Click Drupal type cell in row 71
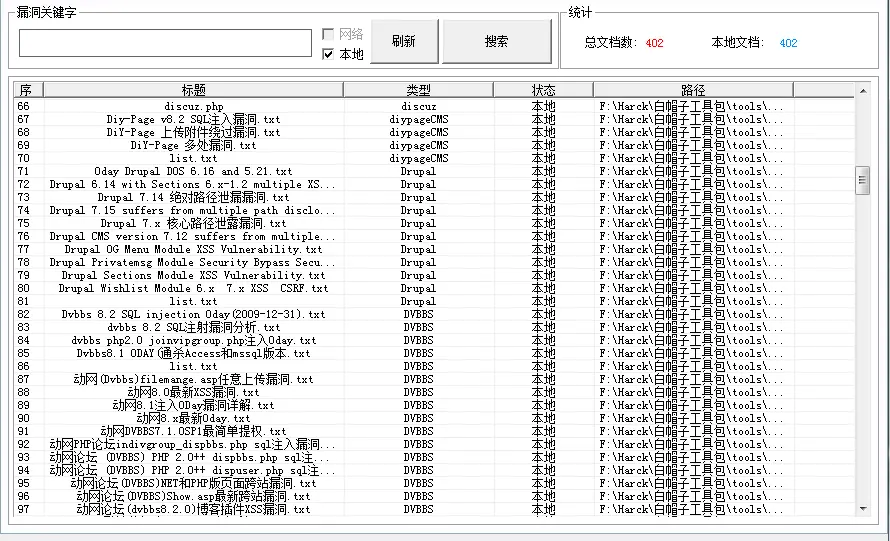 pyautogui.click(x=418, y=171)
